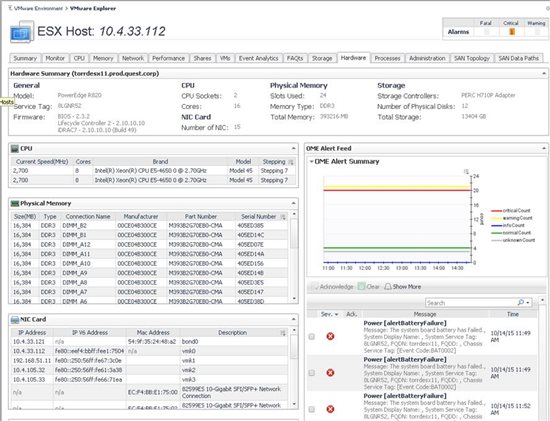Click critical icon of second 11:49 alert
The width and height of the screenshot is (550, 421).
330,373
